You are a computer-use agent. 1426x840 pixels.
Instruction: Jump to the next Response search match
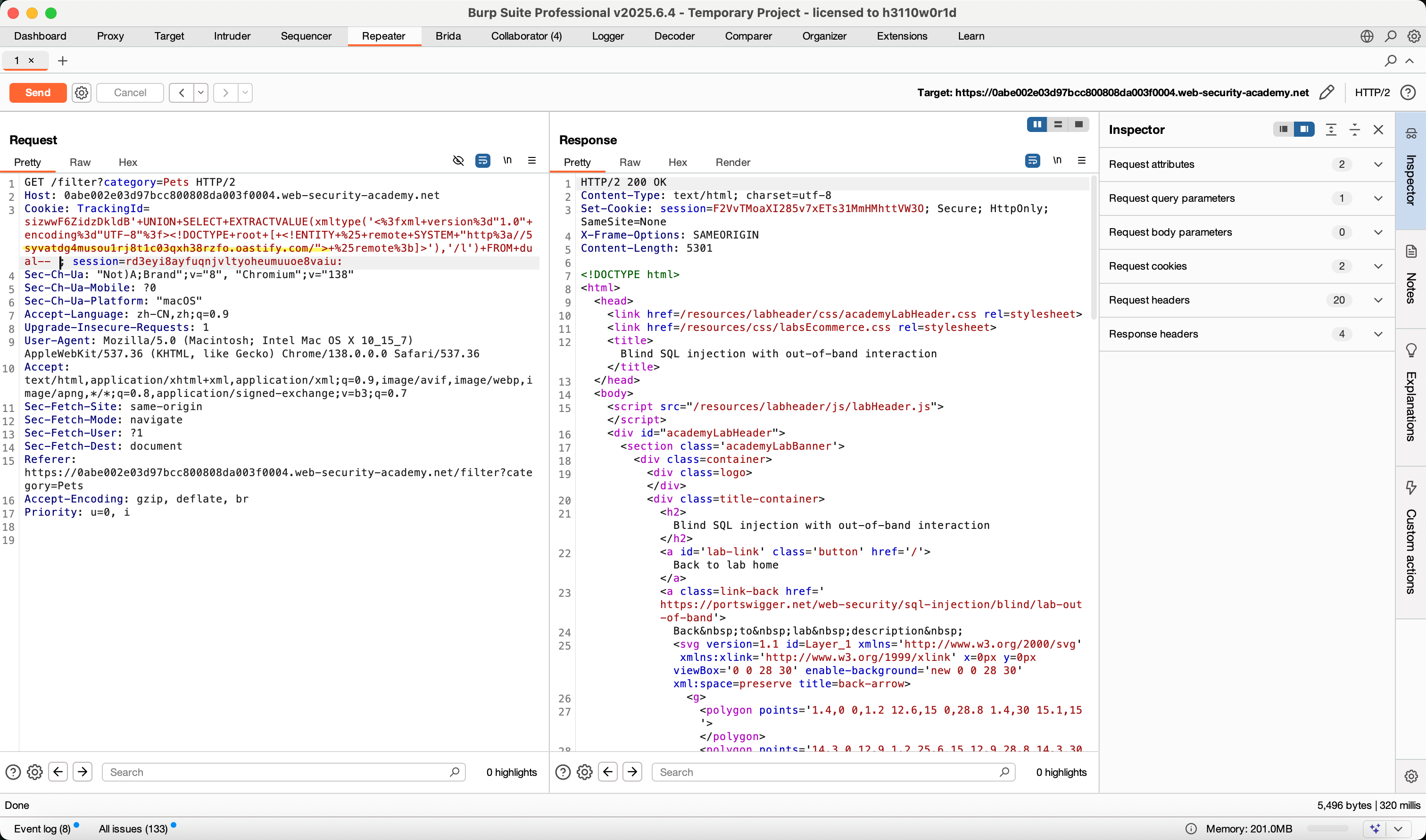click(x=632, y=772)
